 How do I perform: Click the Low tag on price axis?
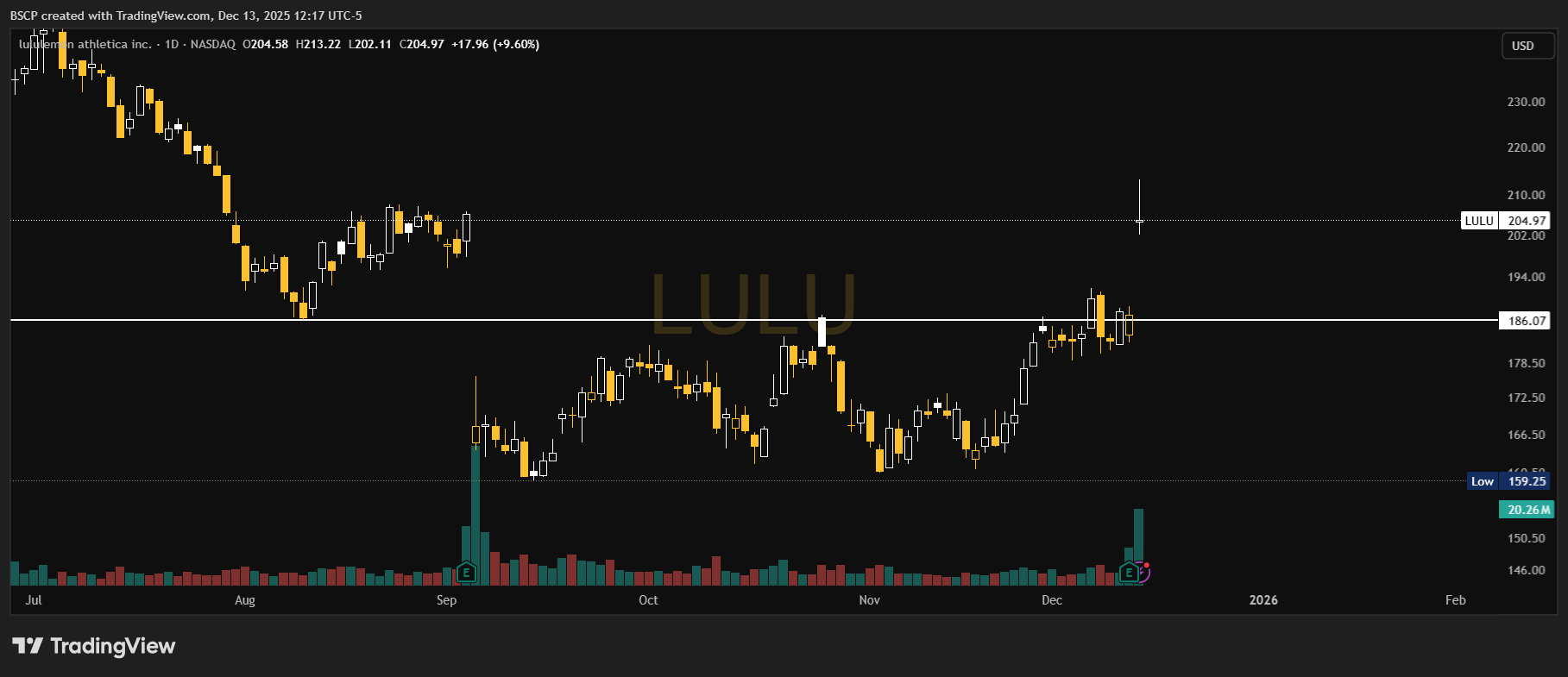[1483, 481]
